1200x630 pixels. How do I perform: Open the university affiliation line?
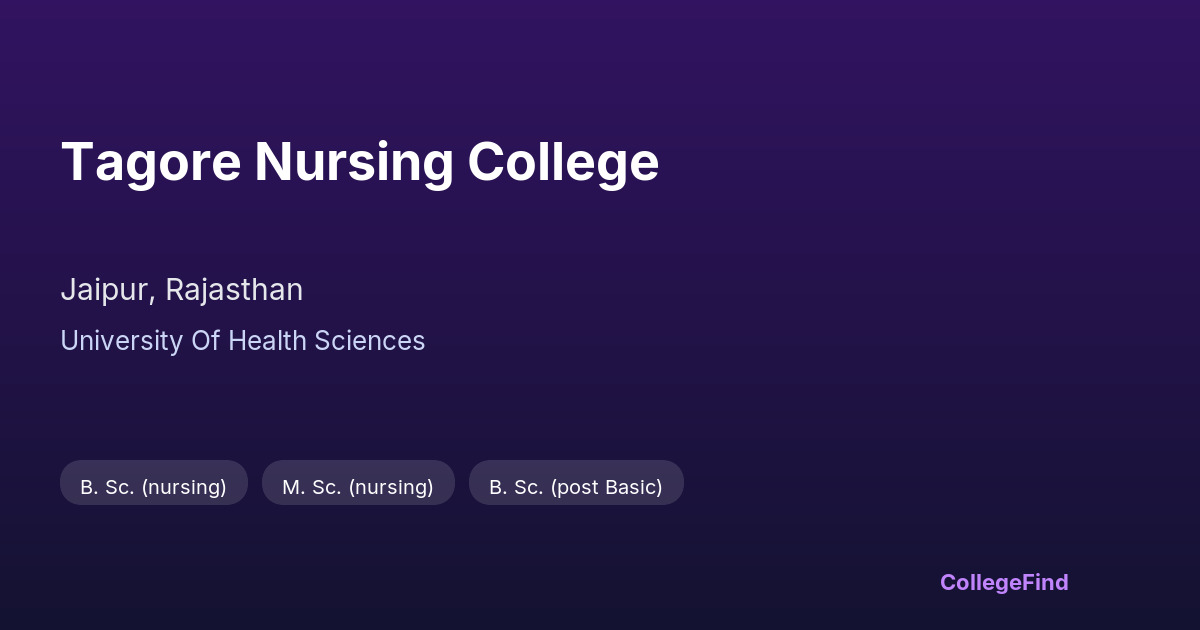[242, 341]
